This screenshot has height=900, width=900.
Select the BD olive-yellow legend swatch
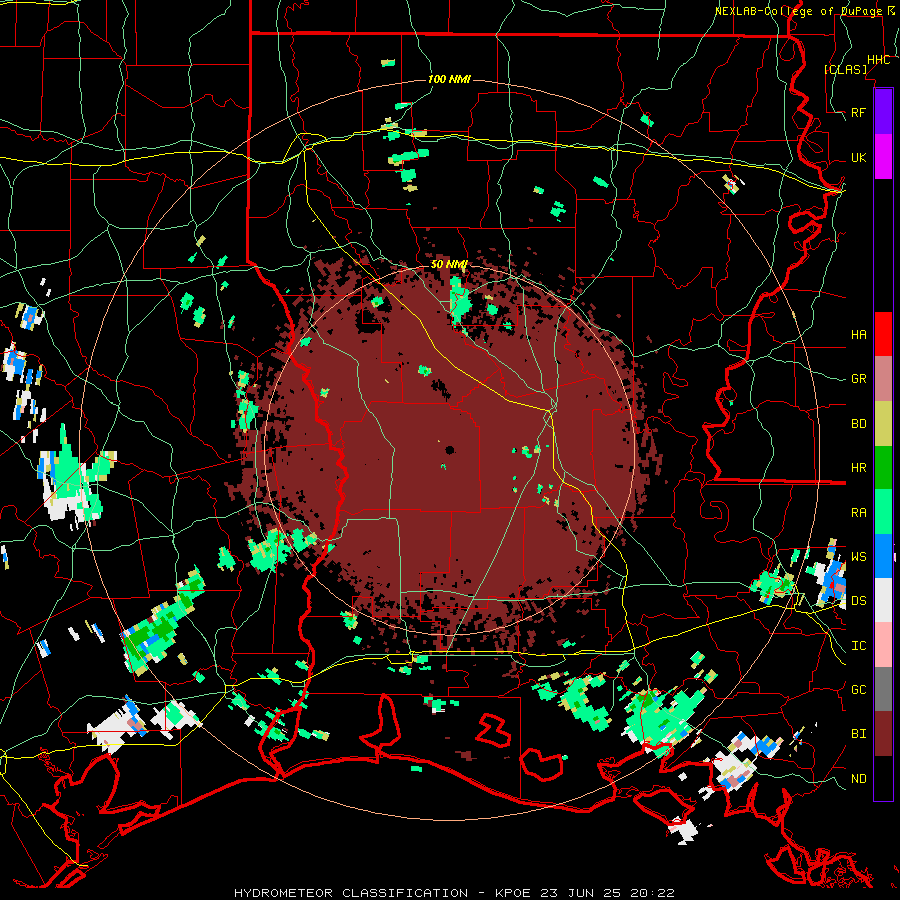[x=883, y=424]
